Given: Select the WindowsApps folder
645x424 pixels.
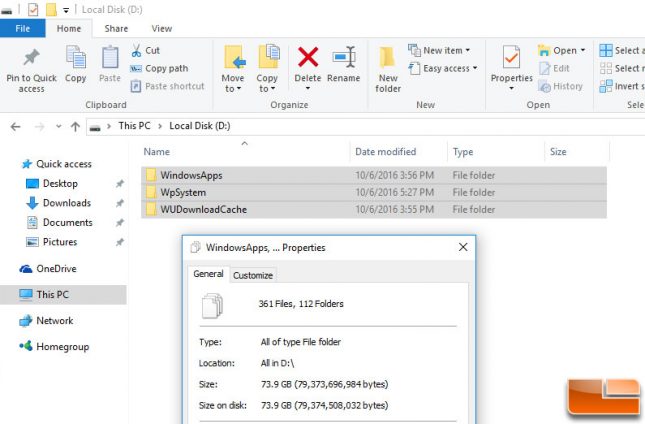Looking at the screenshot, I should 374,175.
